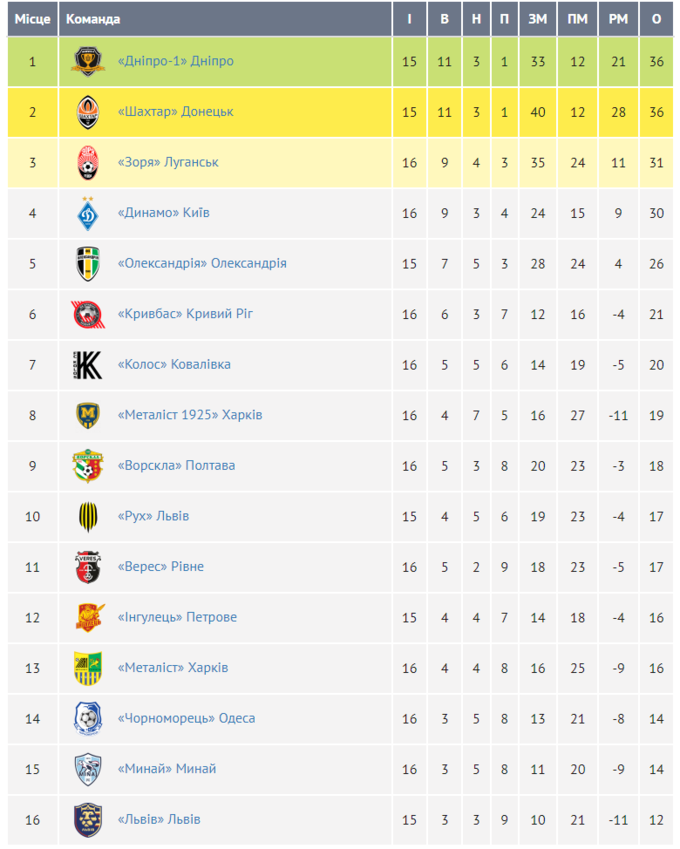Click the Kolos Kovalivka club logo
This screenshot has width=680, height=849.
click(x=88, y=365)
